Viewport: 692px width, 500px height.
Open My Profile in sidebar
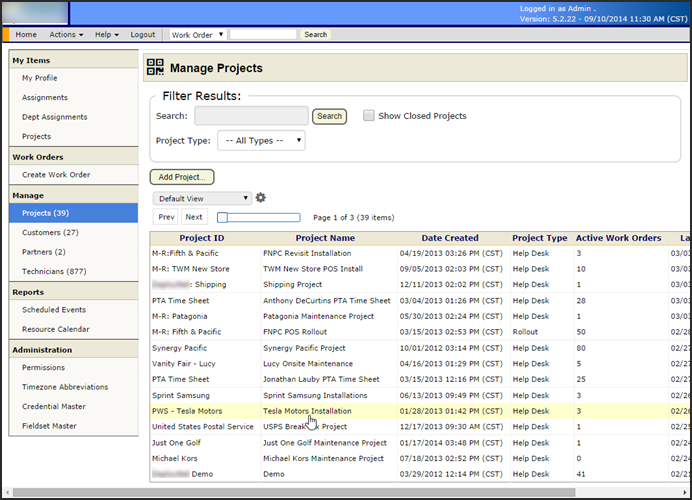[40, 78]
